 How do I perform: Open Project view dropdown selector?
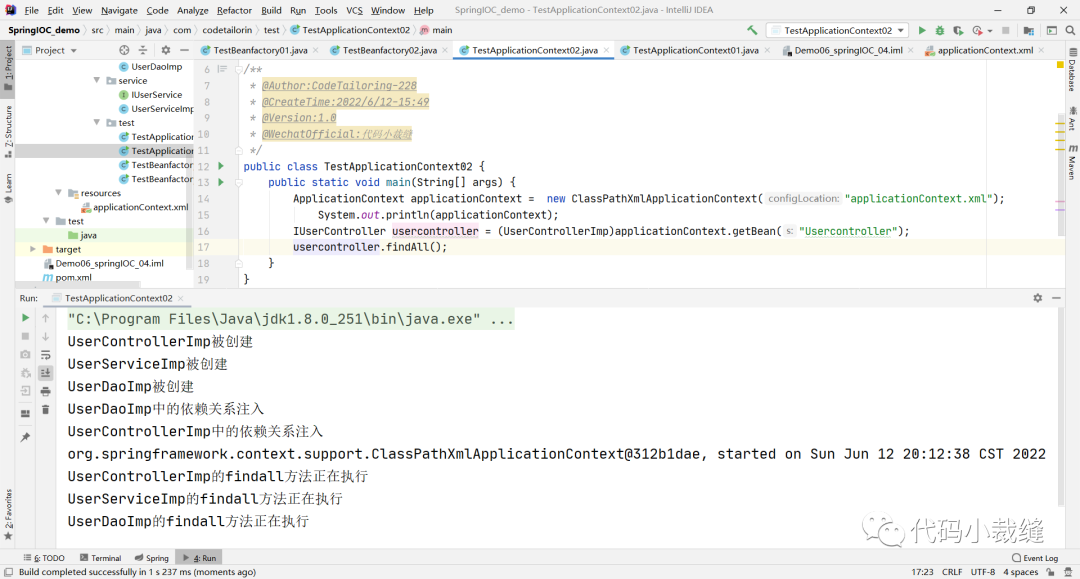coord(50,50)
